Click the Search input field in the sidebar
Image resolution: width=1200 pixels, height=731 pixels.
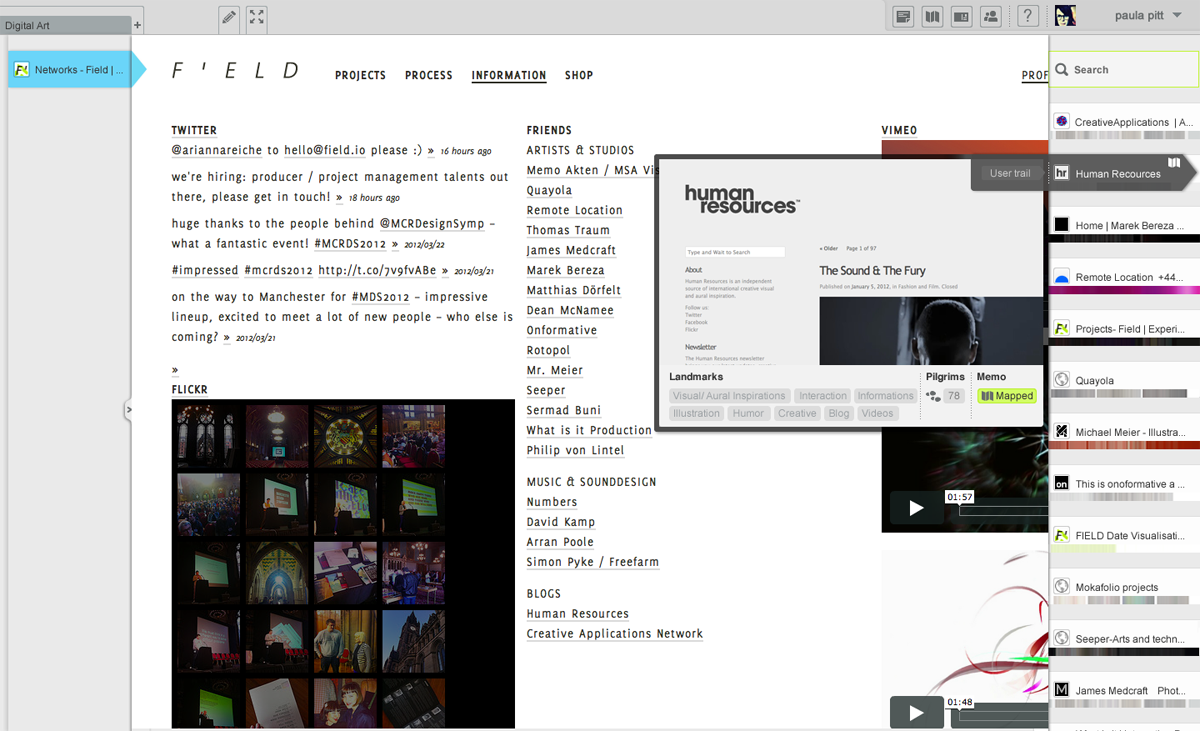tap(1124, 70)
